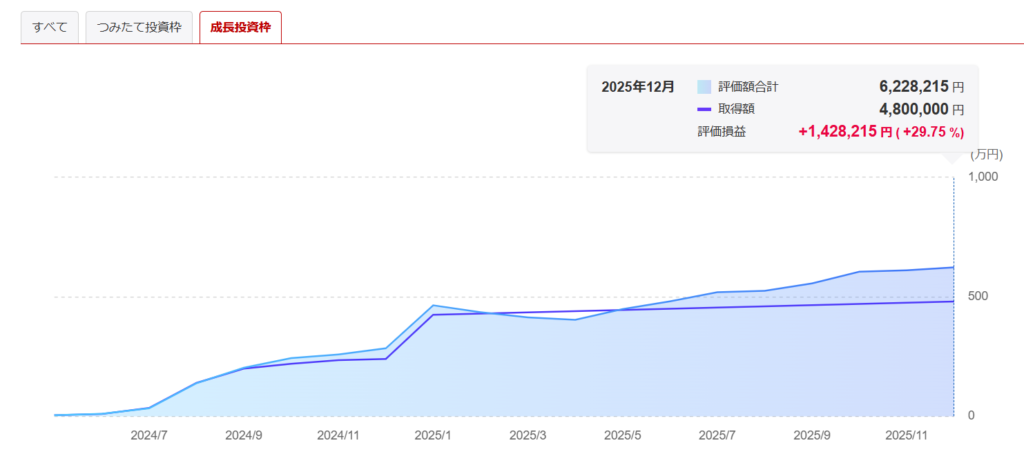Click the light blue 評価額合計 legend swatch

click(x=704, y=87)
